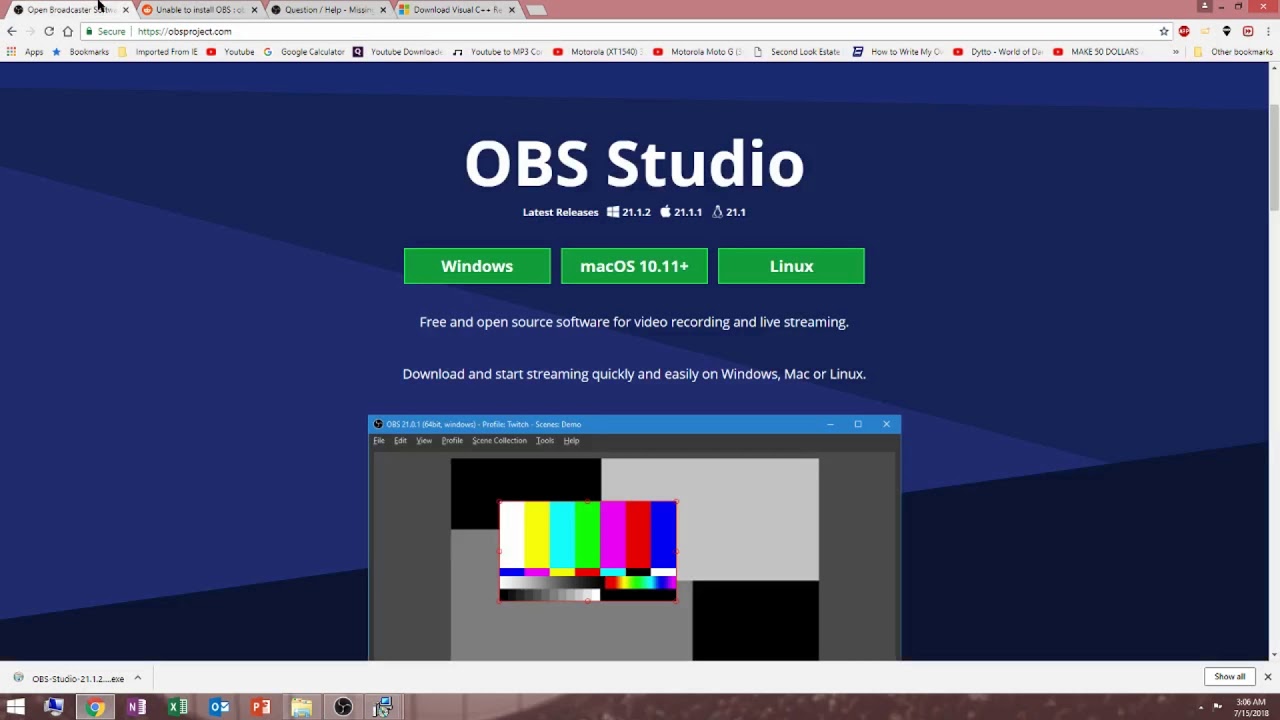Open the Windows Start menu

coord(15,707)
